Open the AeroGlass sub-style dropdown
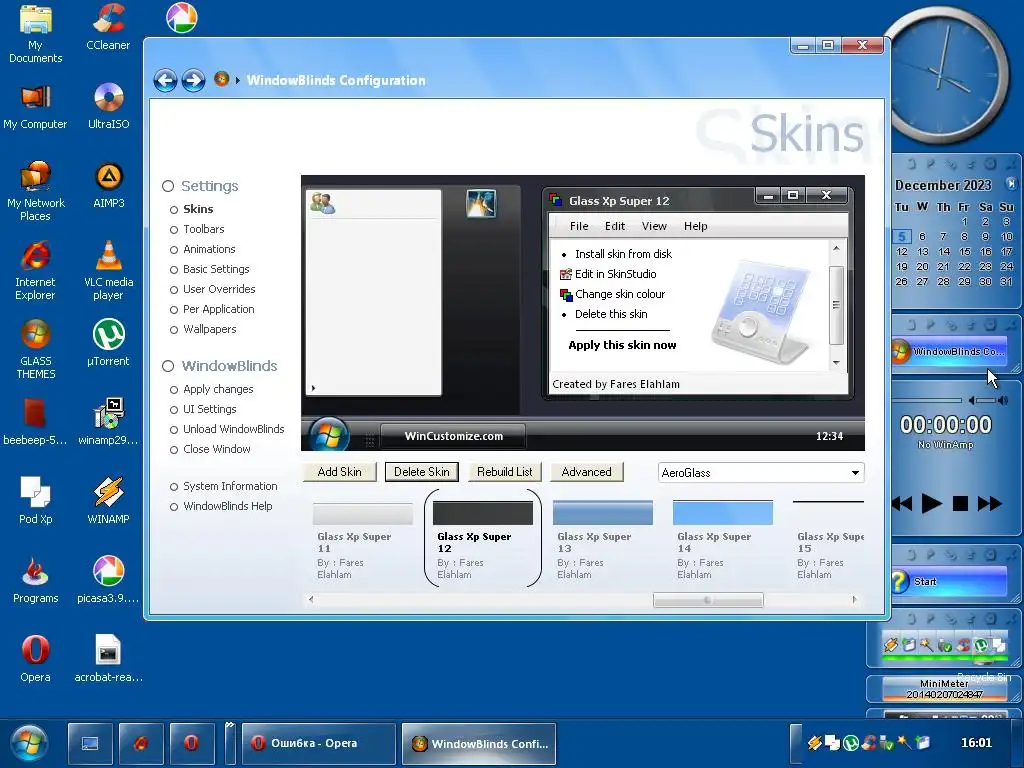 [761, 473]
